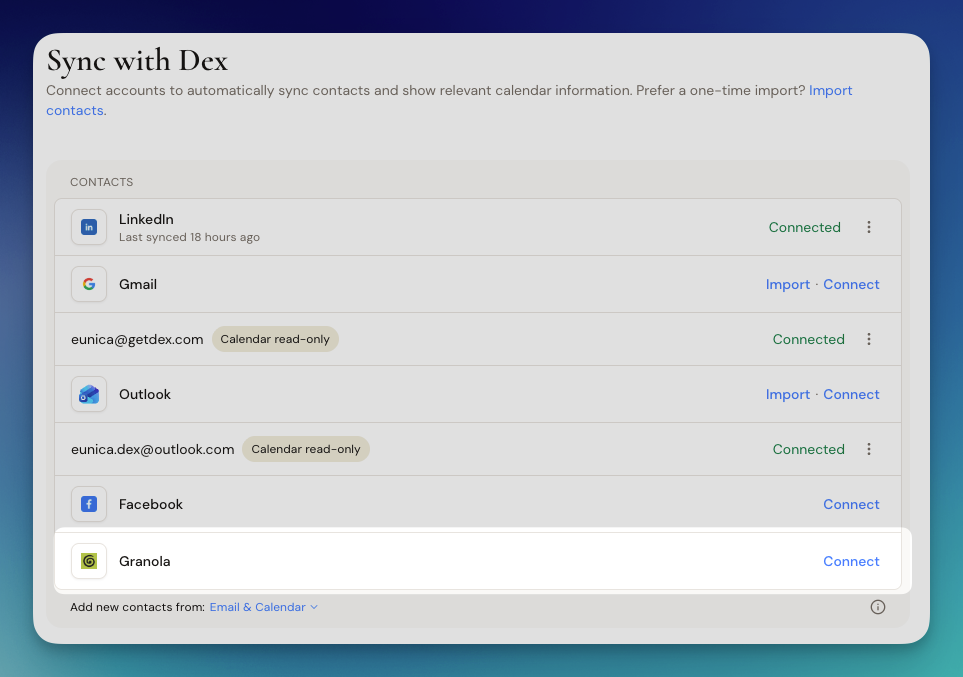
Task: Open the Import contacts link in description
Action: (x=830, y=90)
